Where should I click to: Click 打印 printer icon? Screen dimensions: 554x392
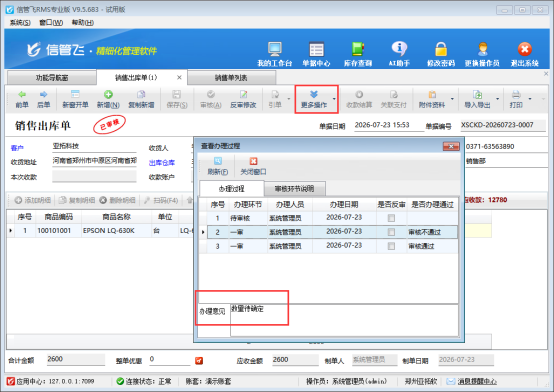pos(516,99)
